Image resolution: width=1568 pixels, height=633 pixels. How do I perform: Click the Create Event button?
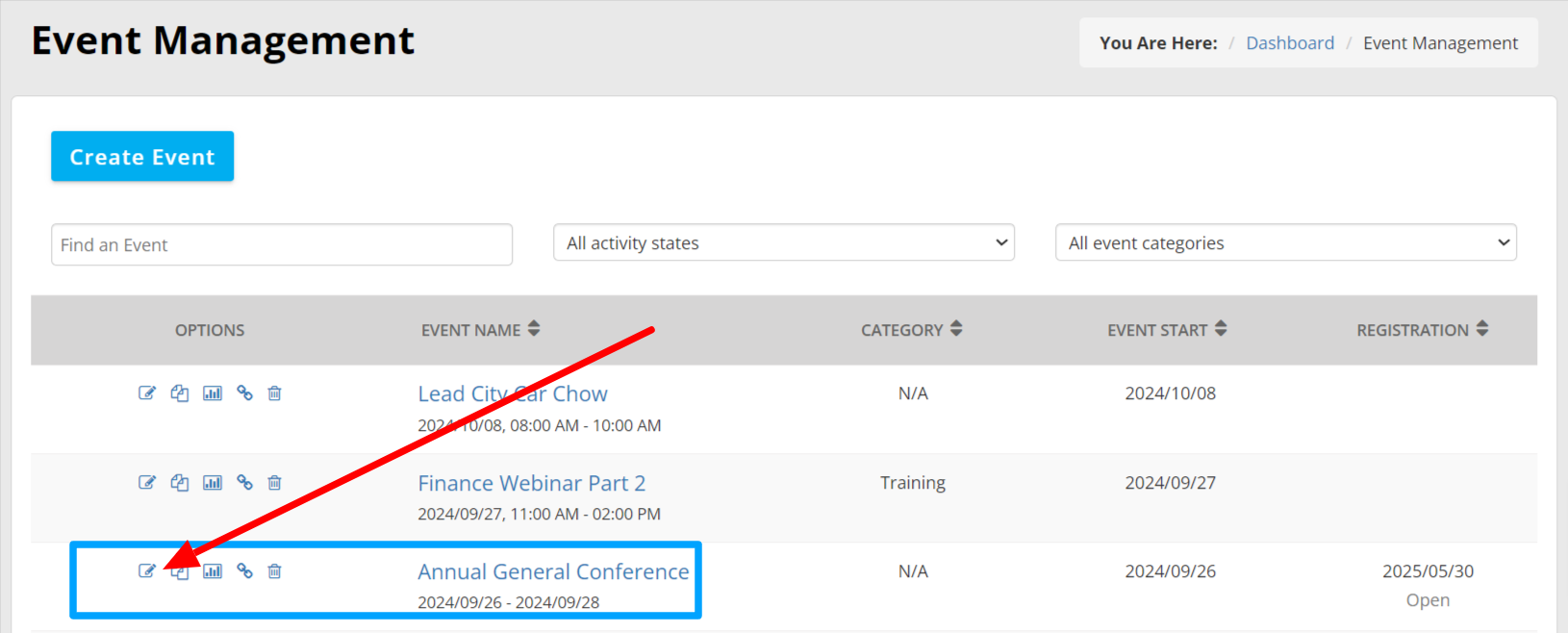(x=142, y=157)
